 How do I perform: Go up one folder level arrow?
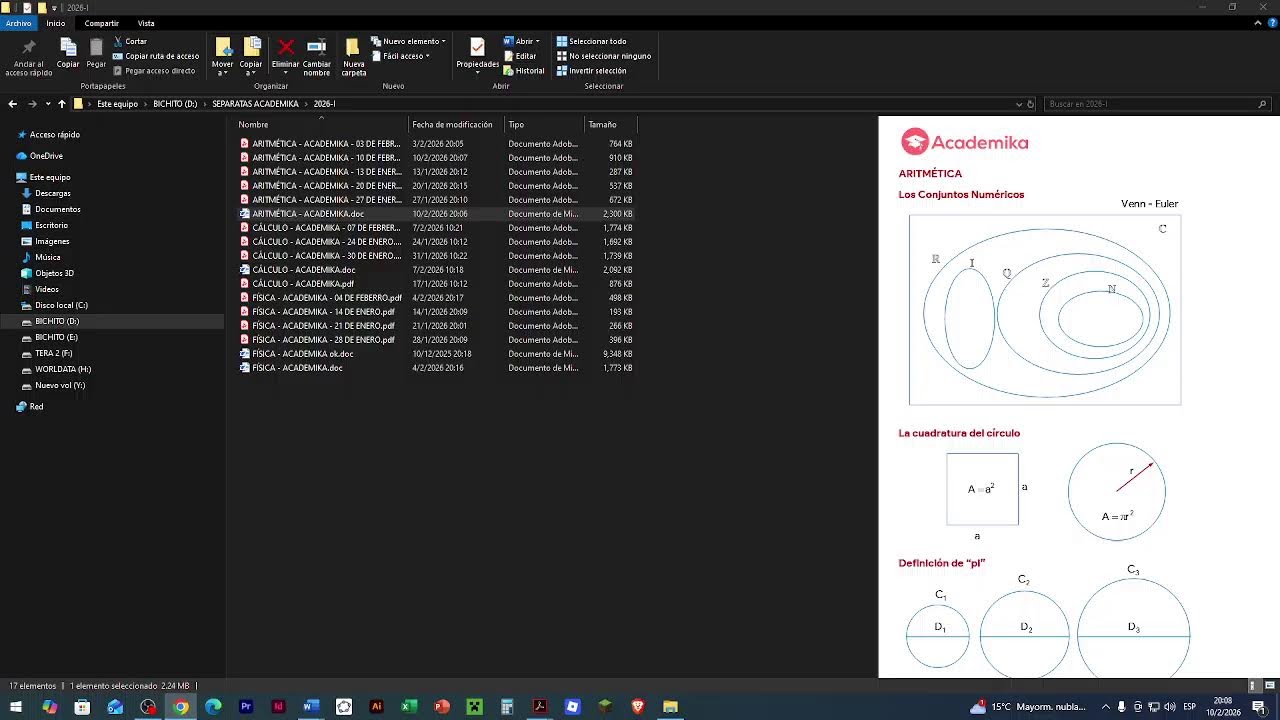click(61, 104)
